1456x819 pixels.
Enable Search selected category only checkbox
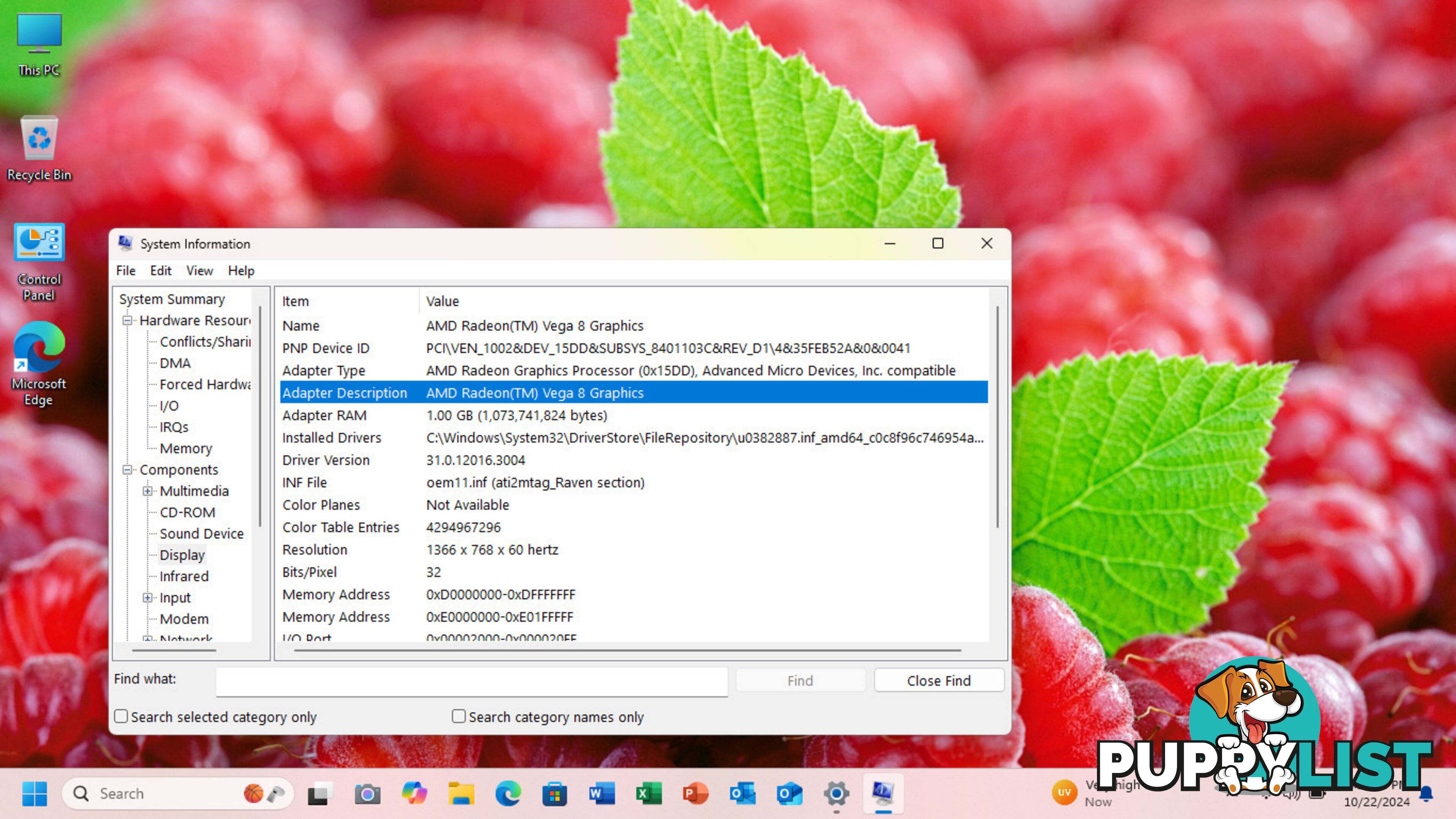[121, 717]
